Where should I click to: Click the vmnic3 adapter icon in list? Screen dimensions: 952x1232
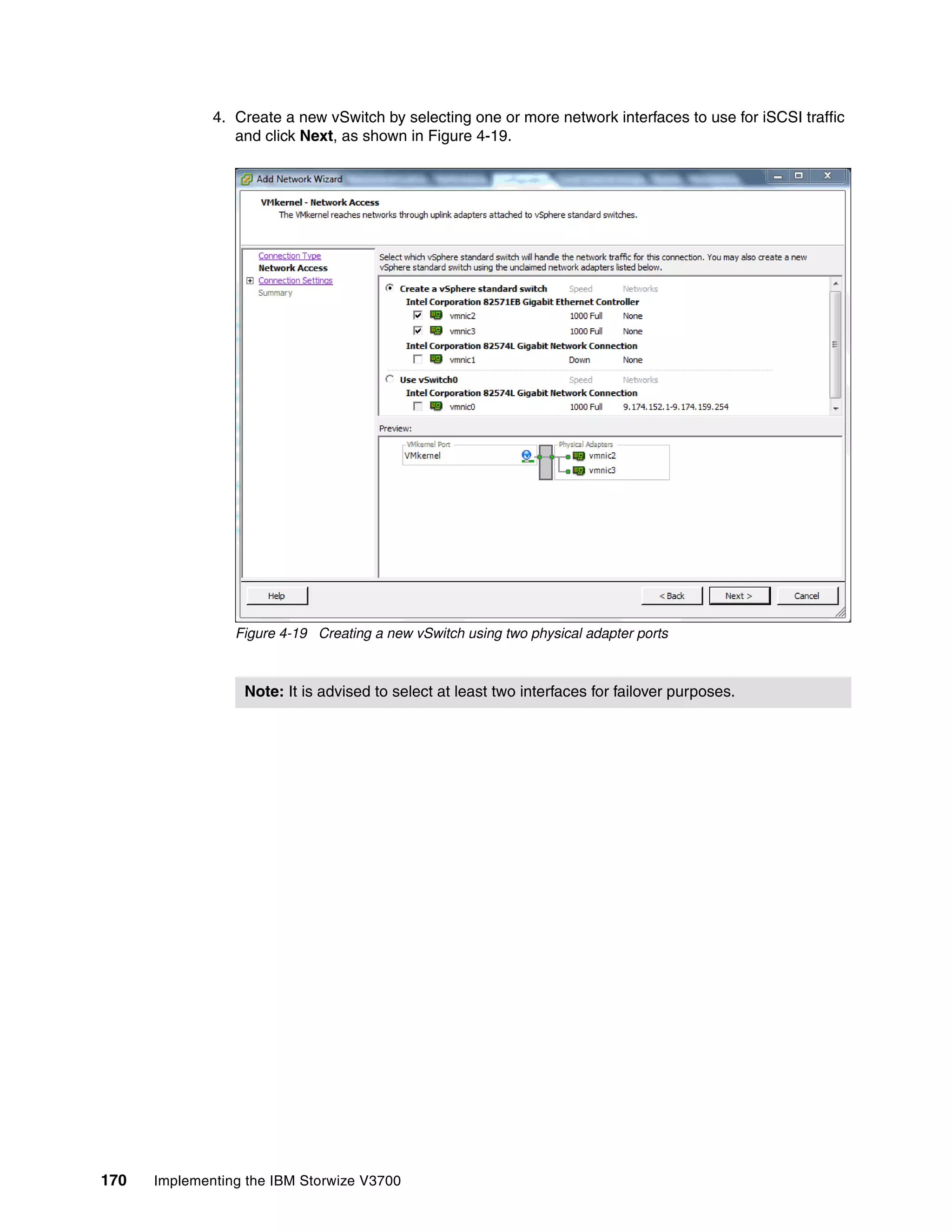pos(436,331)
